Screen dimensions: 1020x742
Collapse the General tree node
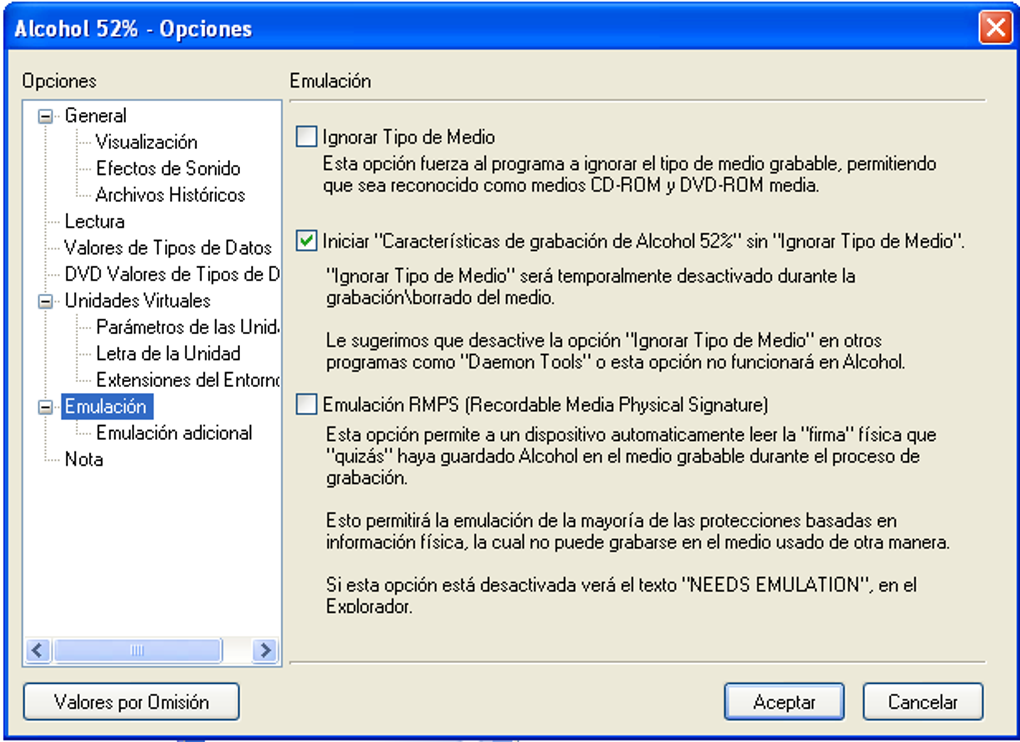[x=45, y=116]
